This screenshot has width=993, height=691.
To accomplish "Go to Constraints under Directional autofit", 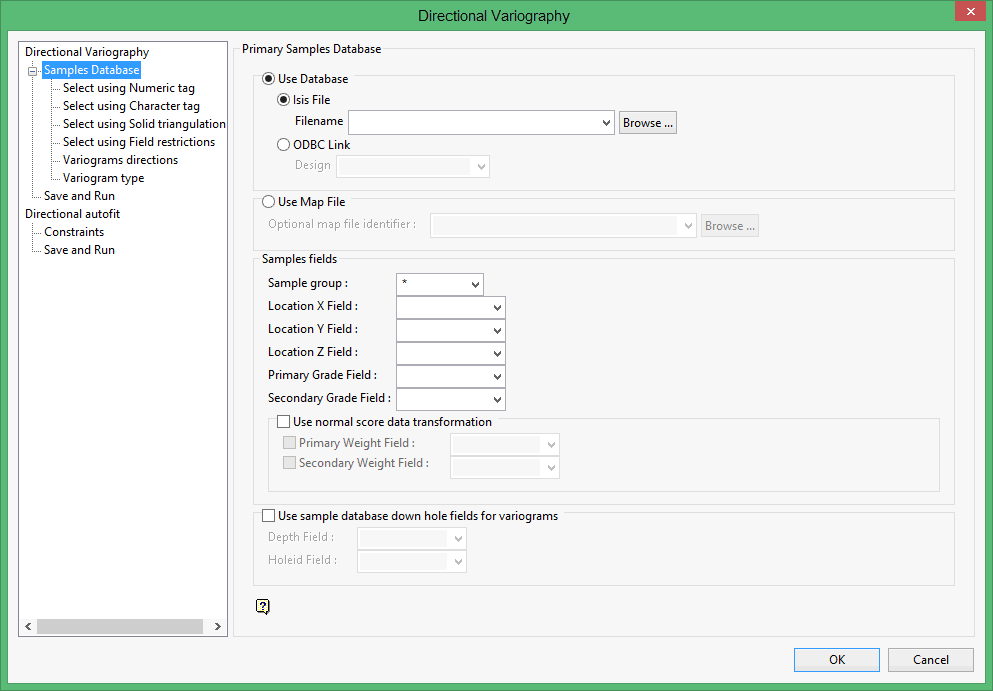I will (x=74, y=232).
